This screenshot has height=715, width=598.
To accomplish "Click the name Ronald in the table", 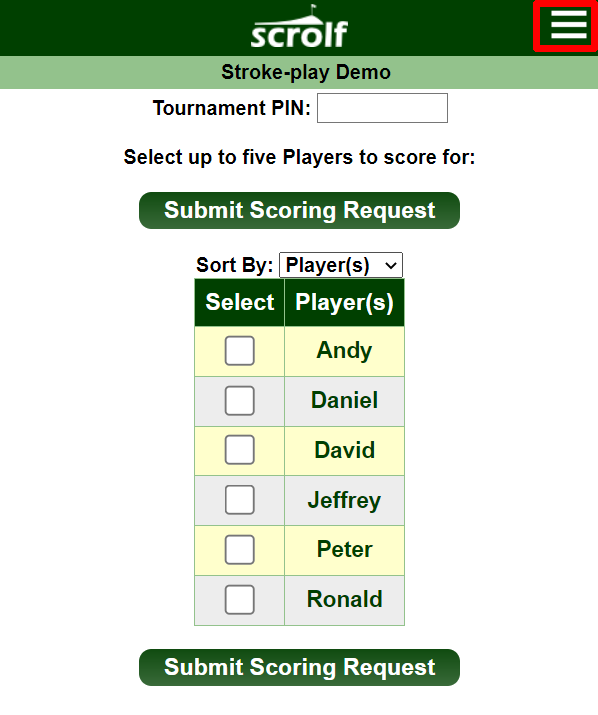I will click(x=344, y=599).
